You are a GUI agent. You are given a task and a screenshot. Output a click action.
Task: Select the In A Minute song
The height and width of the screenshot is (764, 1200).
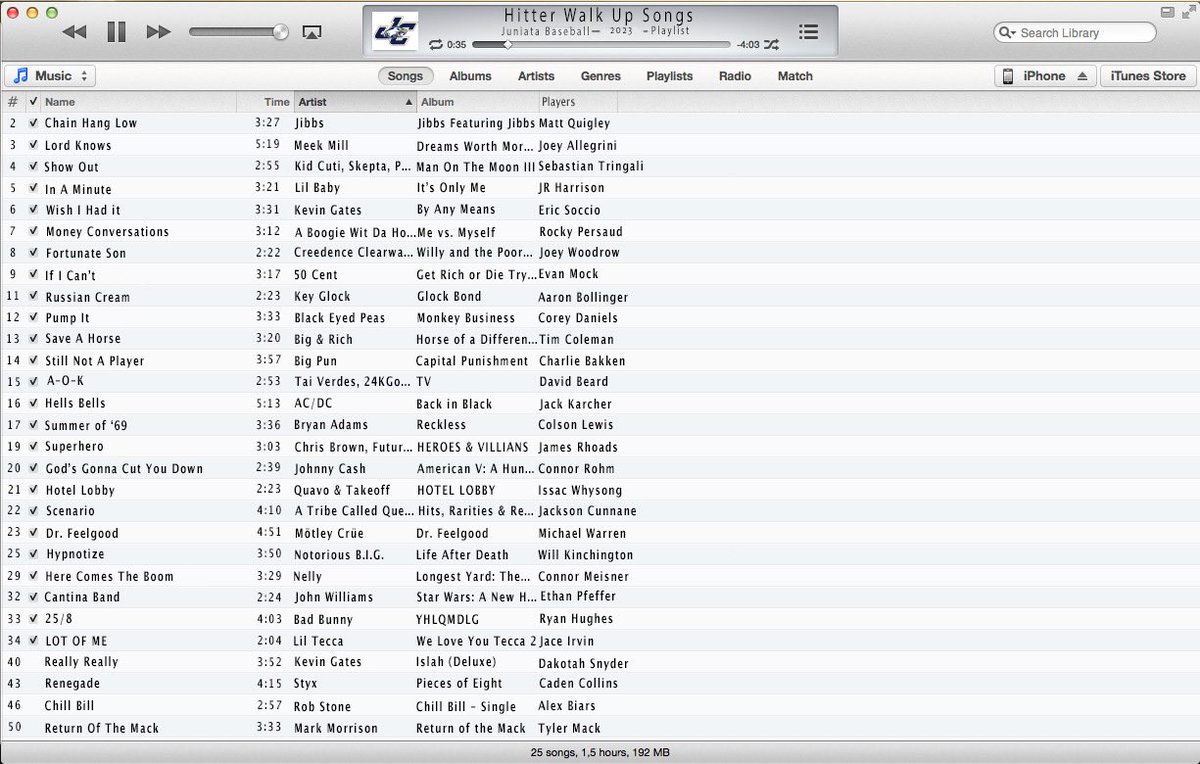78,189
